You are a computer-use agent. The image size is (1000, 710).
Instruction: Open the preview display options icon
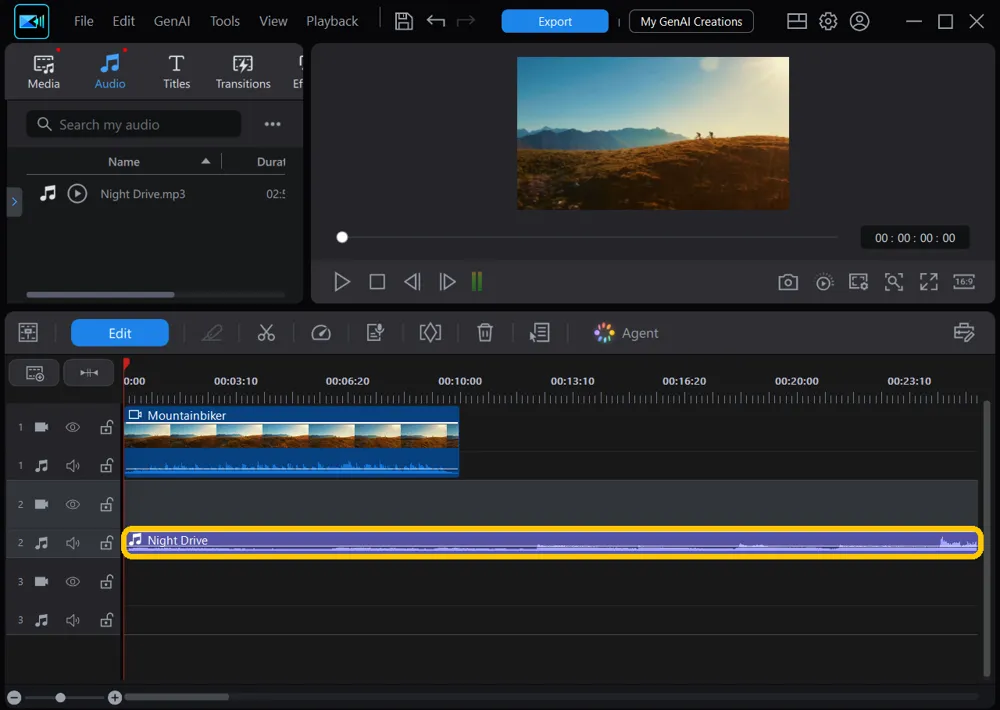click(x=858, y=282)
